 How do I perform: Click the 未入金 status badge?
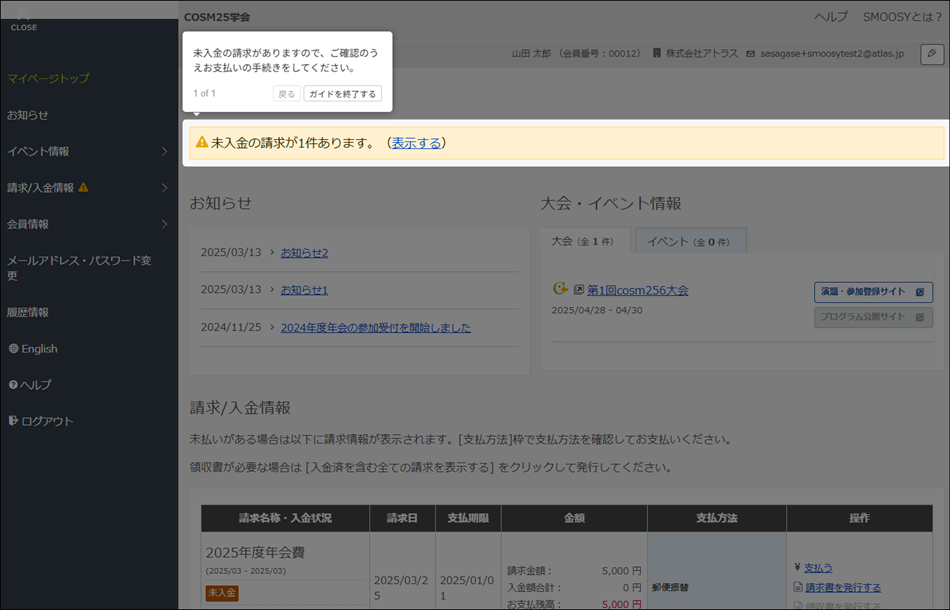222,594
